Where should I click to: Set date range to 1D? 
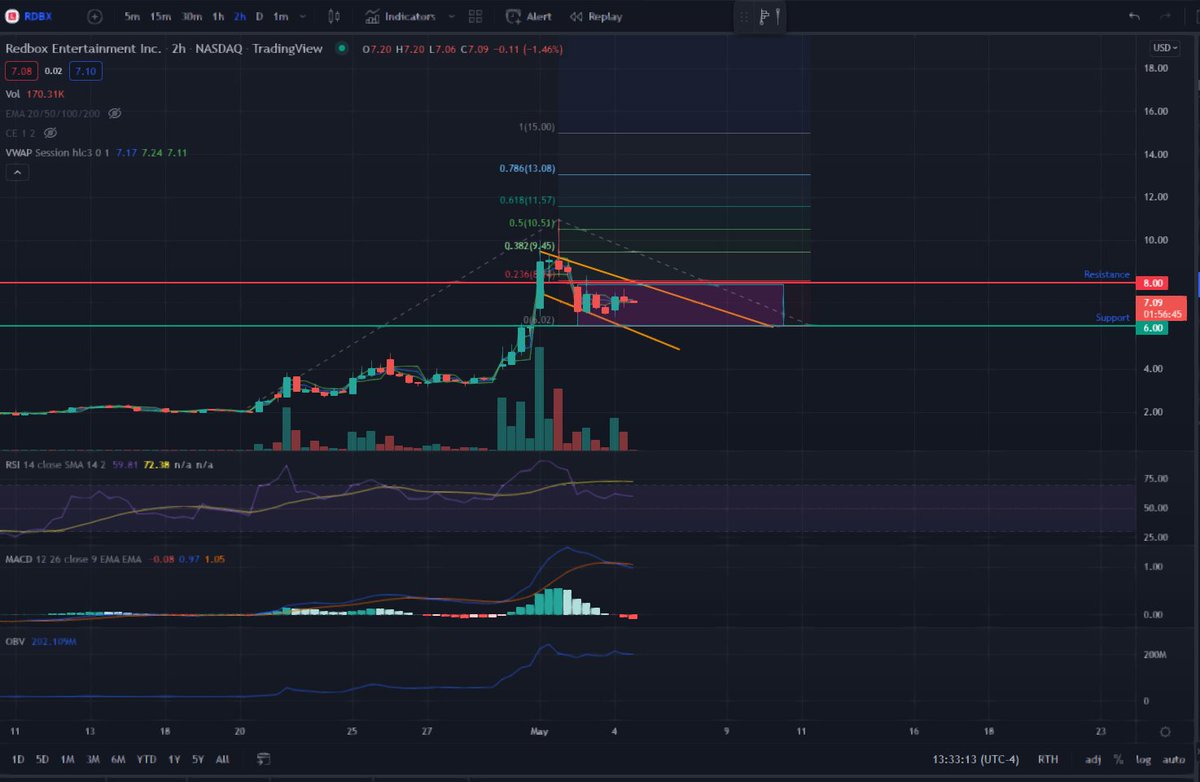point(17,760)
